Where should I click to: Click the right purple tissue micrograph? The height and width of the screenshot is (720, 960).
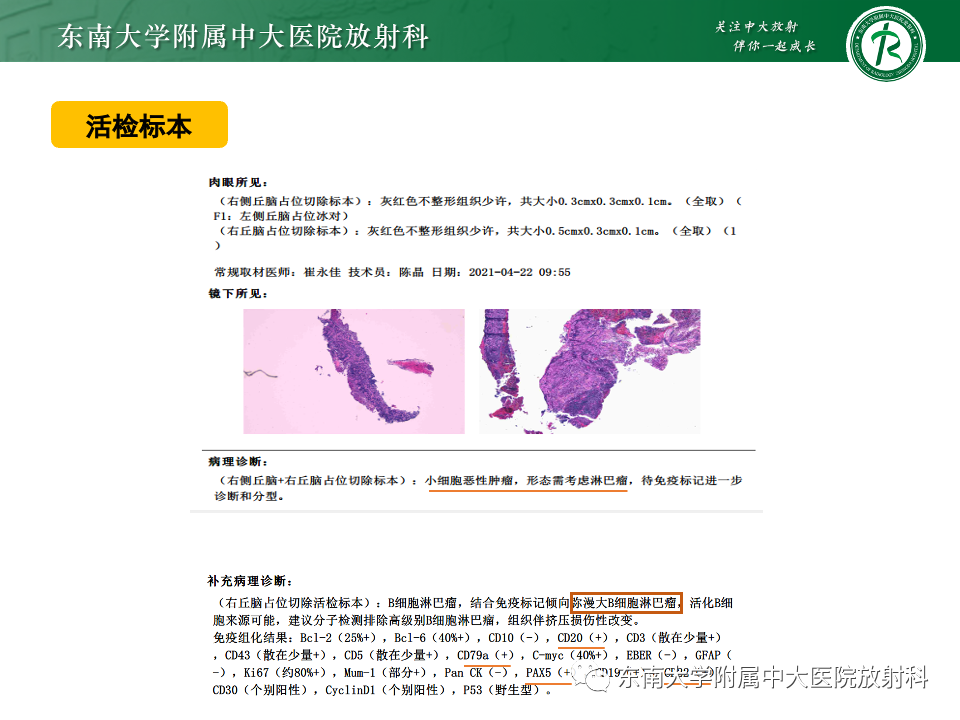[x=590, y=371]
